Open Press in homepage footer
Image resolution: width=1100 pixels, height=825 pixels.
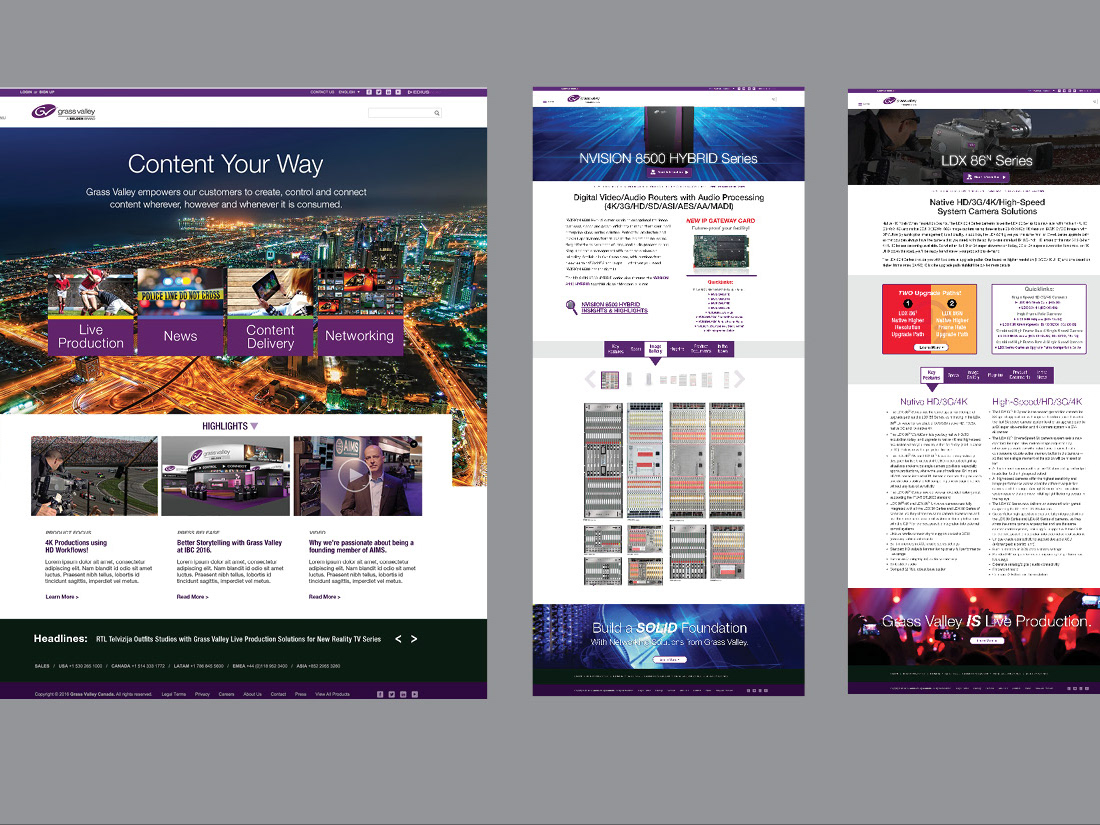(x=300, y=694)
